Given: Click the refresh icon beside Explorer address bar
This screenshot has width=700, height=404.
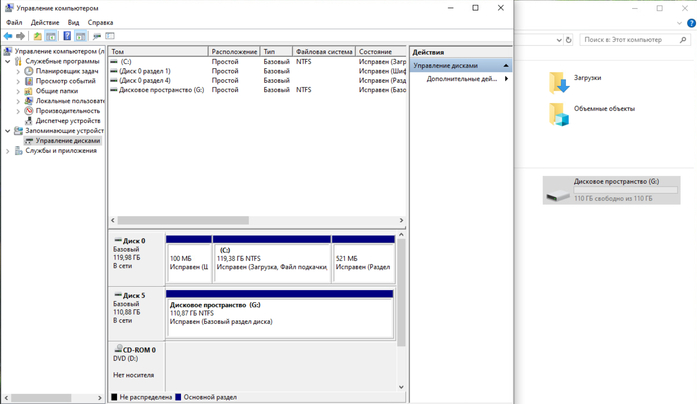Looking at the screenshot, I should tap(569, 40).
